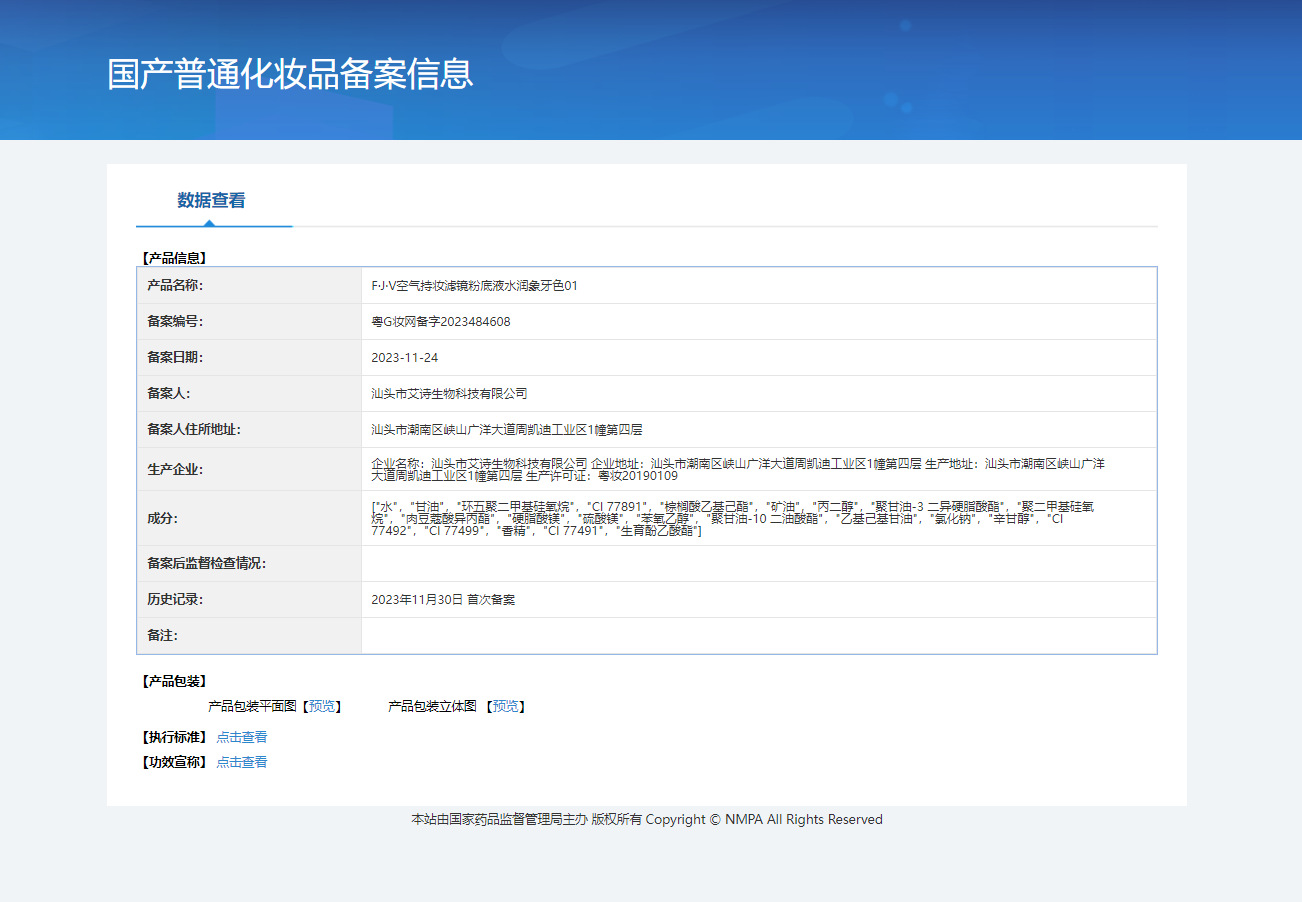Click the 备案人 company name 汕头市艾诗生物科技有限公司
1302x902 pixels.
tap(449, 394)
